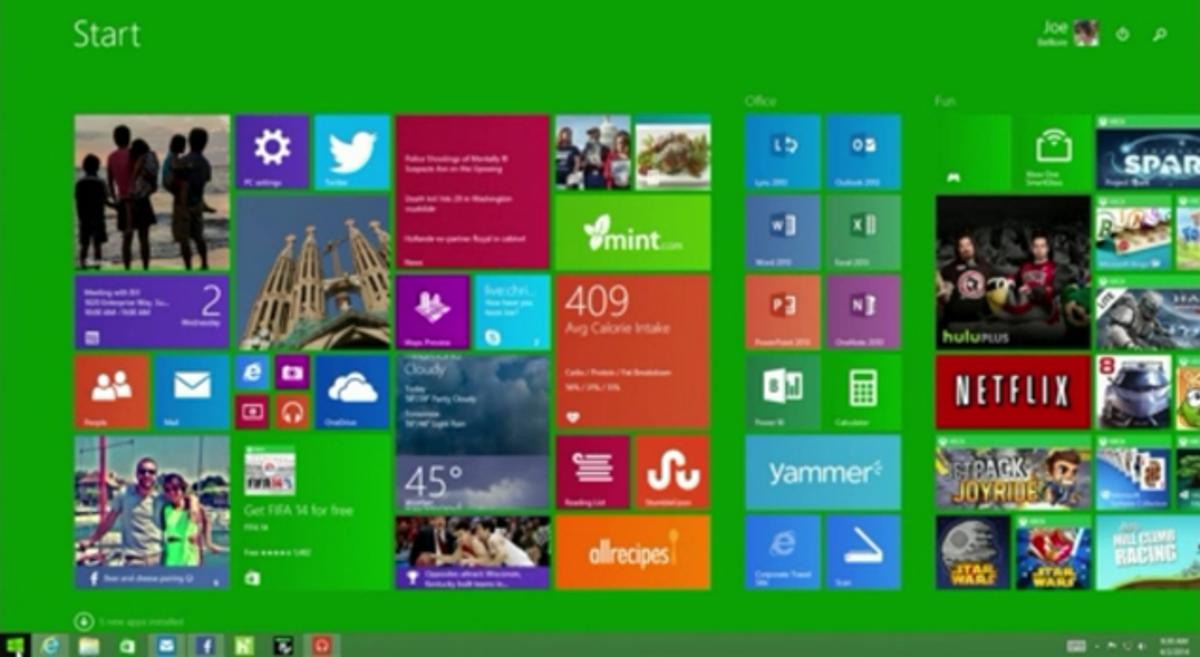Image resolution: width=1200 pixels, height=657 pixels.
Task: Click the Windows Start button on taskbar
Action: (14, 645)
